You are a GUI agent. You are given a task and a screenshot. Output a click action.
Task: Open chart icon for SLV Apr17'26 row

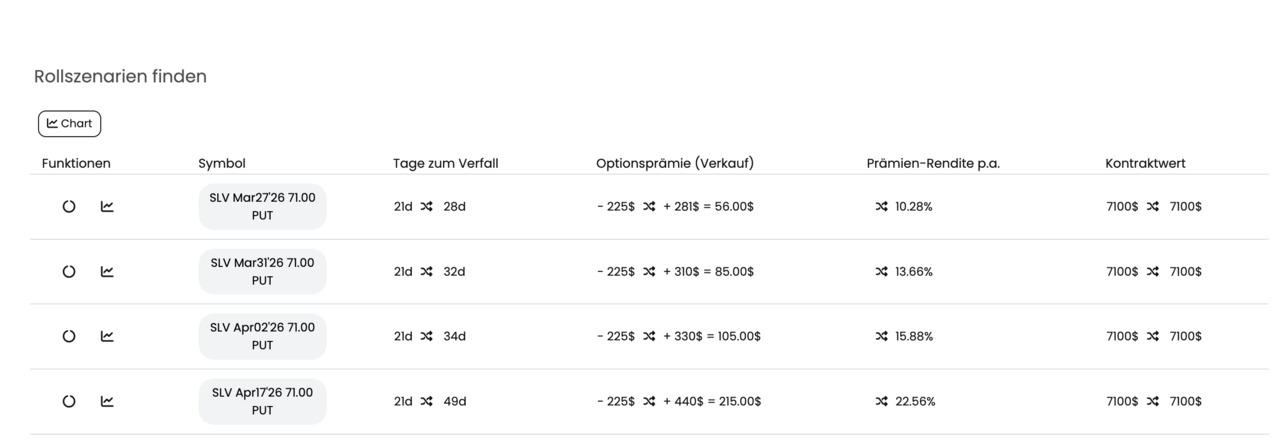pyautogui.click(x=107, y=402)
